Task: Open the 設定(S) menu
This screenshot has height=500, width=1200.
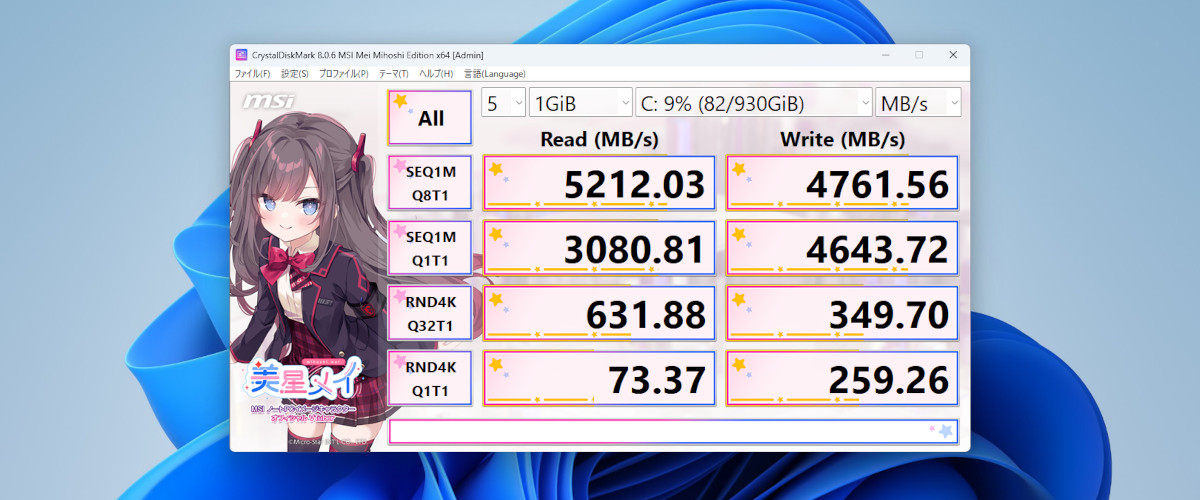Action: tap(295, 73)
